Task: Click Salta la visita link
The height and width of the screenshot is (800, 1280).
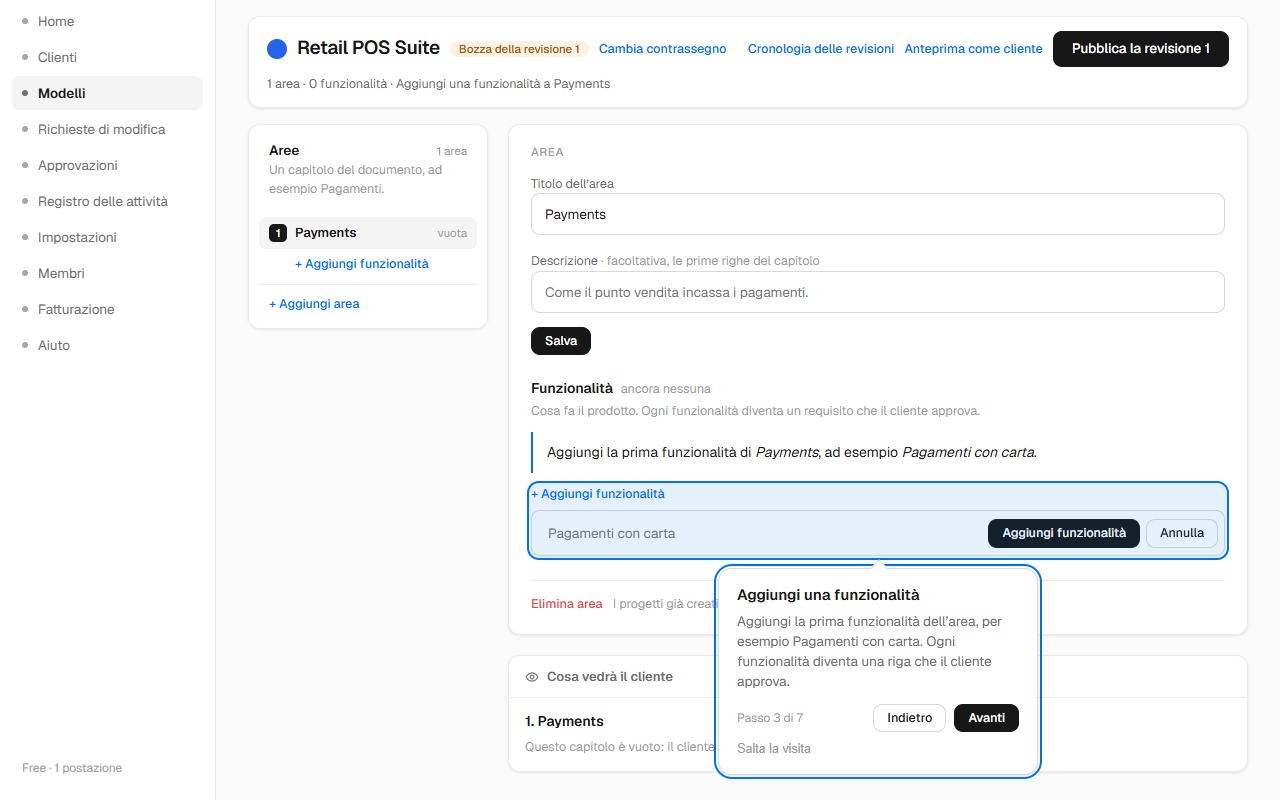Action: click(774, 748)
